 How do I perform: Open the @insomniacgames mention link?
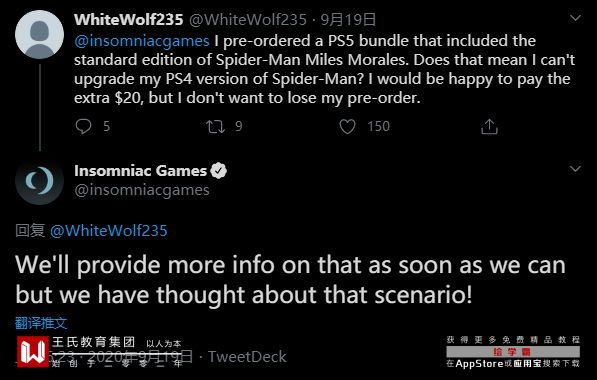[x=142, y=41]
